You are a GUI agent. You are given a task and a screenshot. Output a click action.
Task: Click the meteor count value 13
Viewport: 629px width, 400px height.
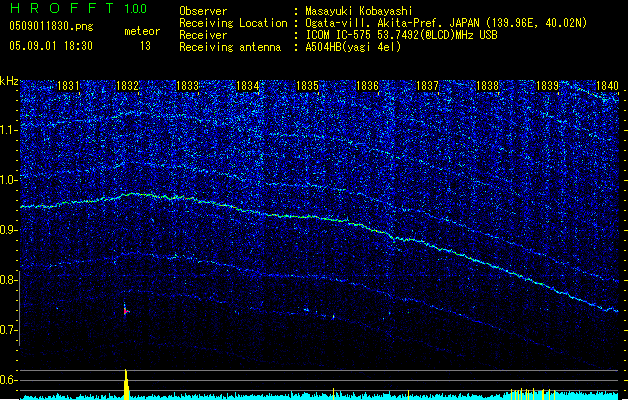145,46
